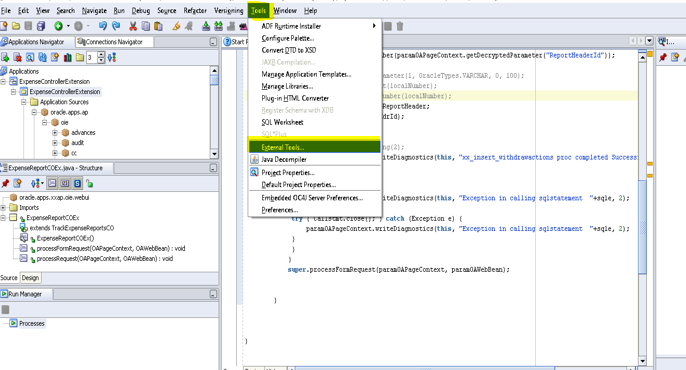The height and width of the screenshot is (370, 686).
Task: Collapse the ExpenseControllerExtension application node
Action: tap(3, 81)
